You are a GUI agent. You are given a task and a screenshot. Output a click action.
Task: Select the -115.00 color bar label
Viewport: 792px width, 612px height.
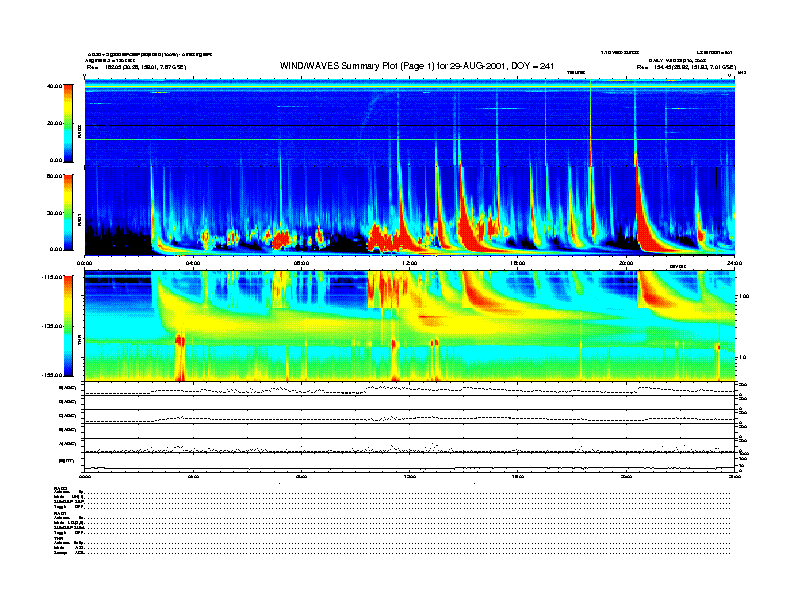click(x=52, y=277)
